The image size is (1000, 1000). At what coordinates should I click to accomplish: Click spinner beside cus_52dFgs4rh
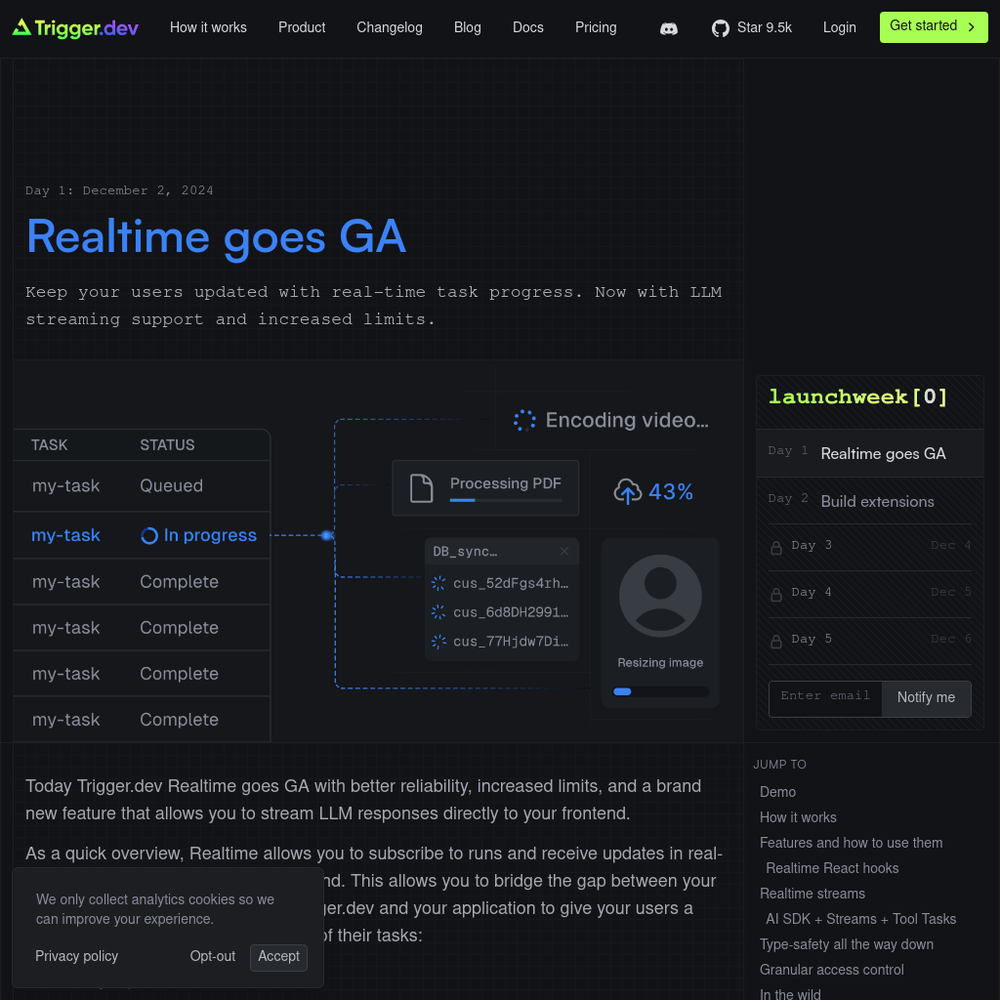tap(439, 583)
